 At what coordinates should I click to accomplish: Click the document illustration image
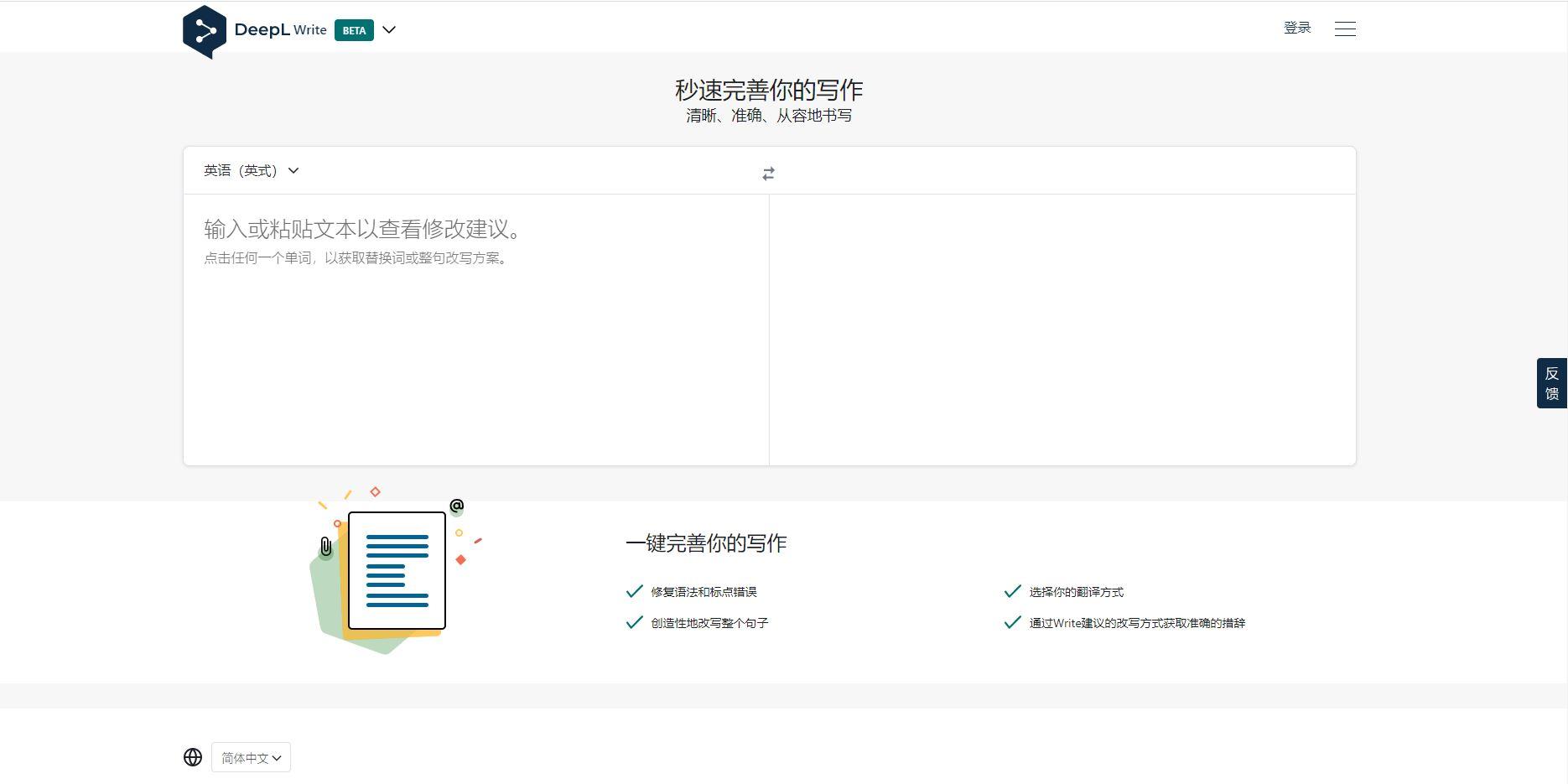396,571
